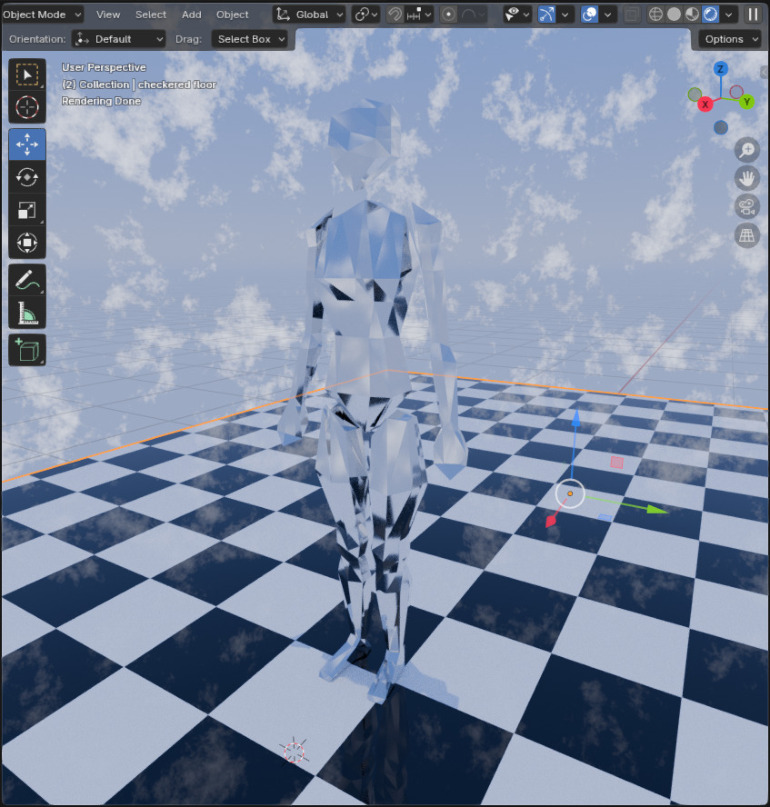This screenshot has width=770, height=807.
Task: Open the Object menu
Action: coord(232,14)
